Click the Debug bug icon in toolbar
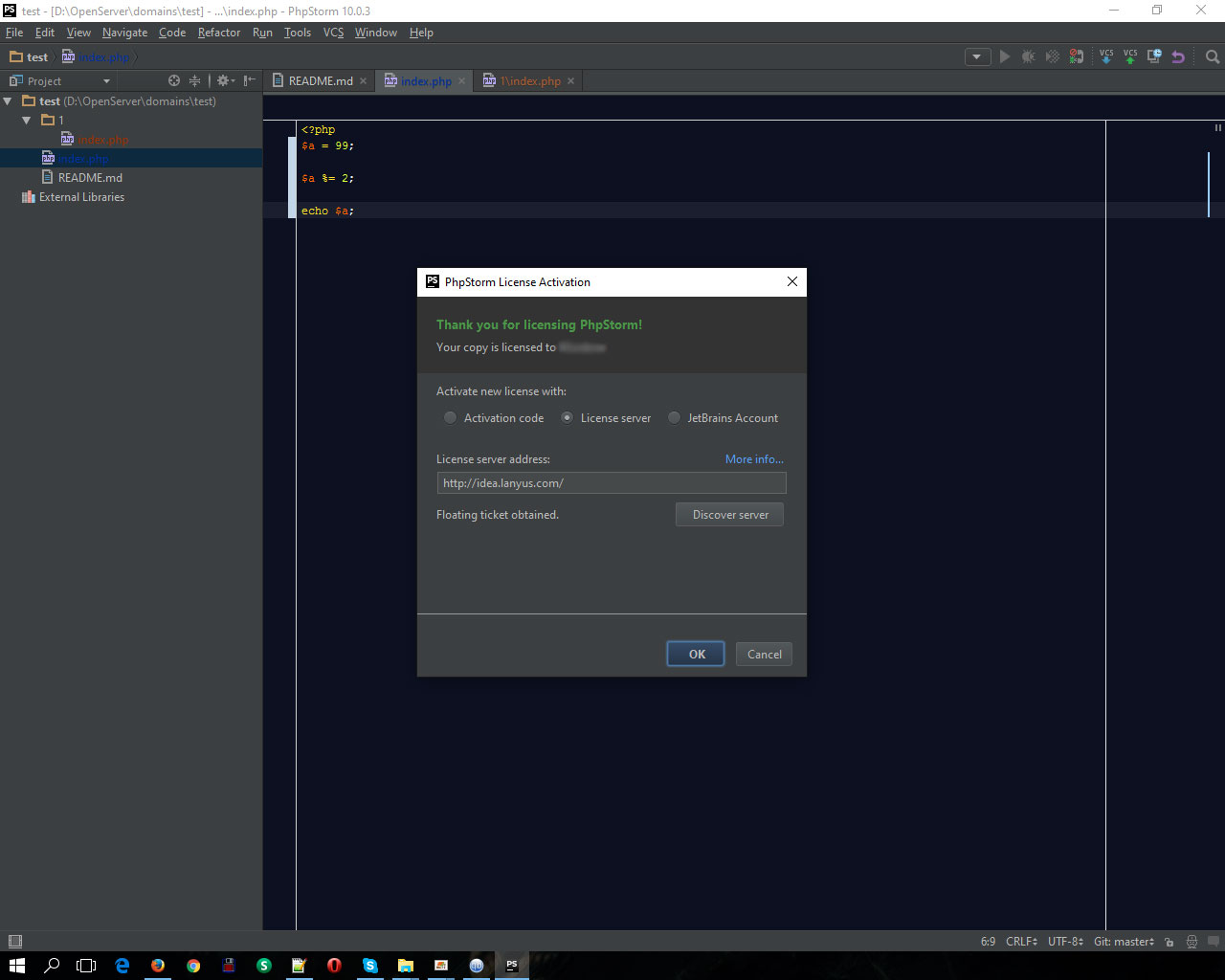The width and height of the screenshot is (1225, 980). [1029, 57]
